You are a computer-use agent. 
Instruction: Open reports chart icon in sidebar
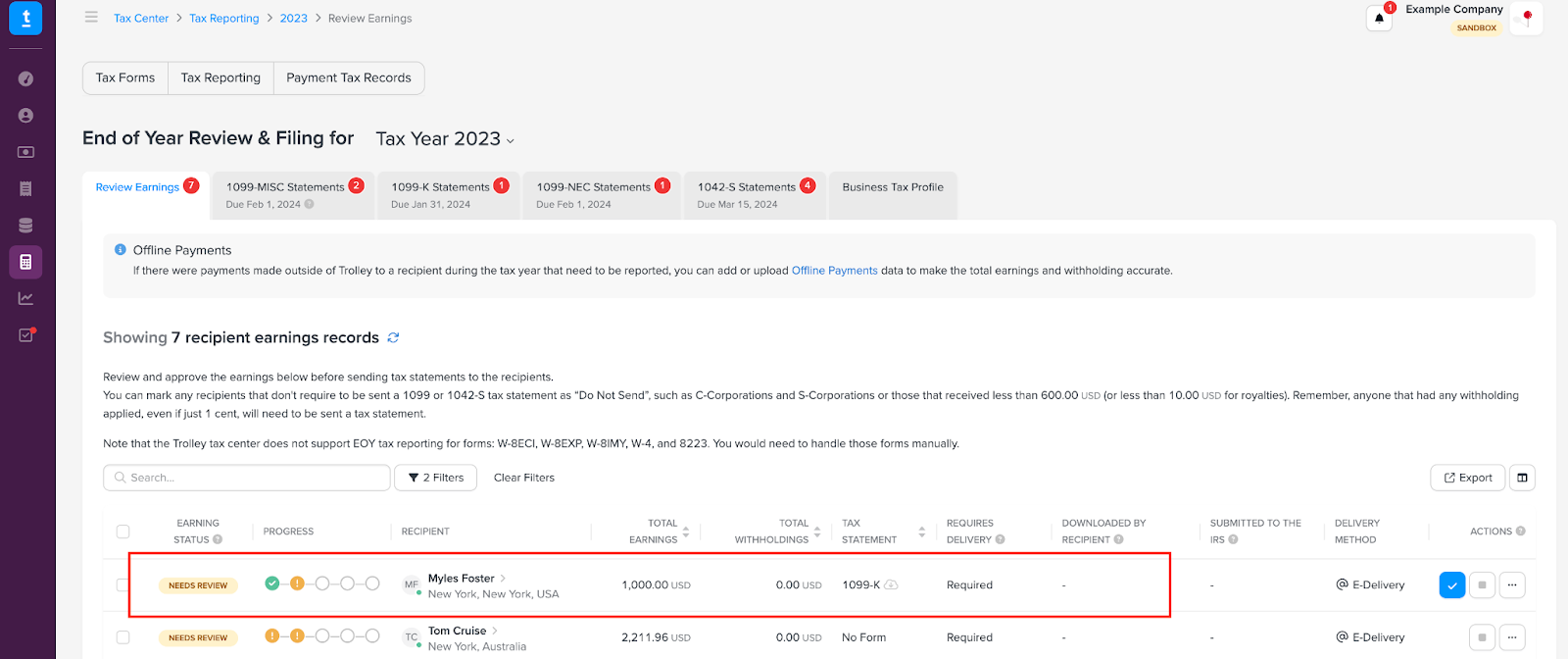[x=25, y=298]
